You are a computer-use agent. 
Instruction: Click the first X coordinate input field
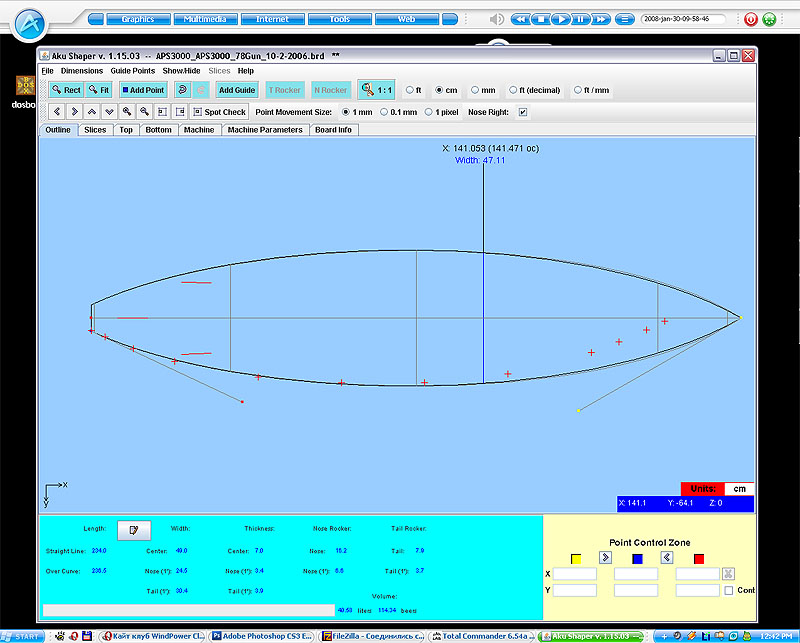click(576, 574)
